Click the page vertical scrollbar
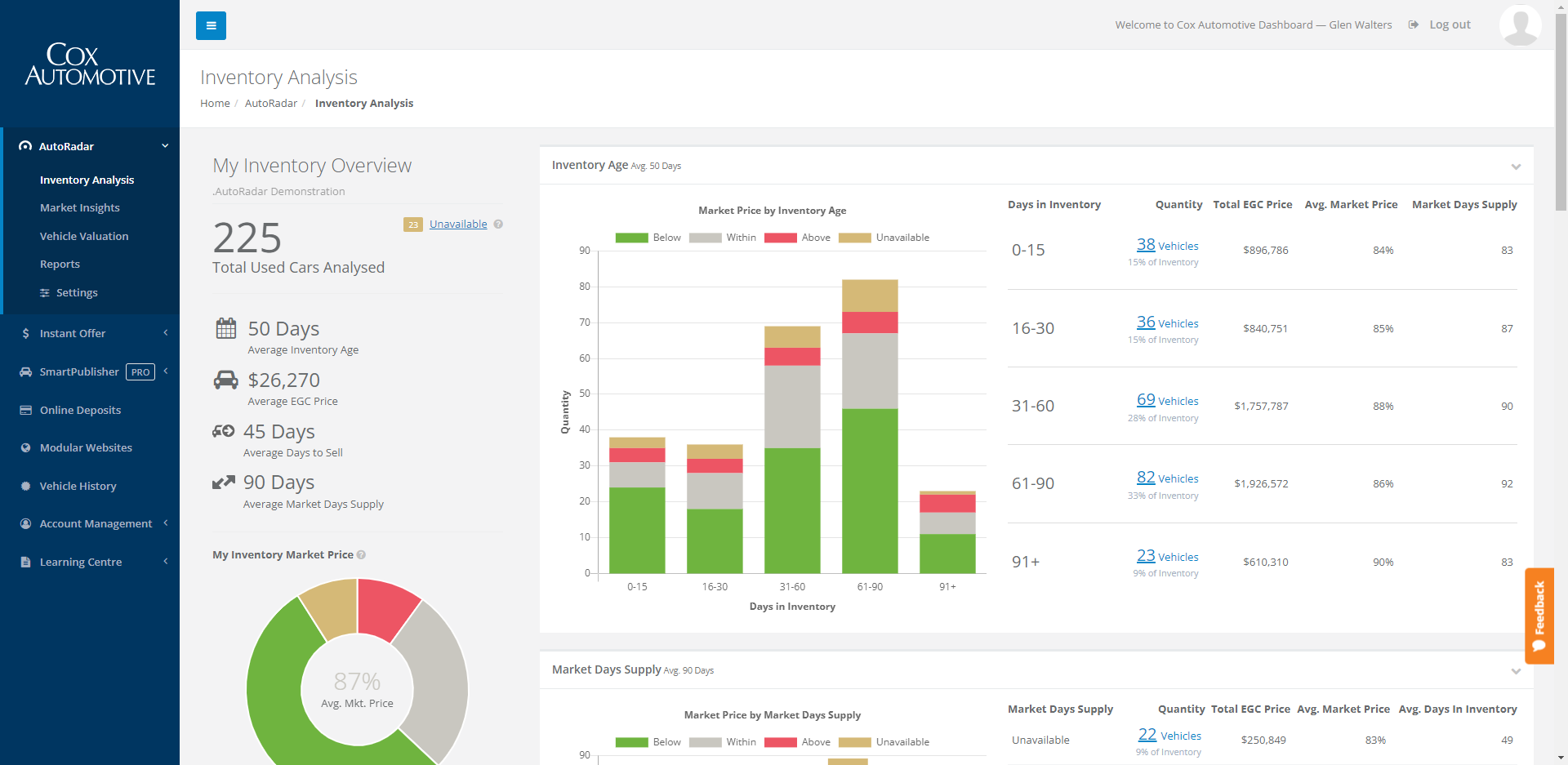Viewport: 1568px width, 765px height. tap(1561, 114)
